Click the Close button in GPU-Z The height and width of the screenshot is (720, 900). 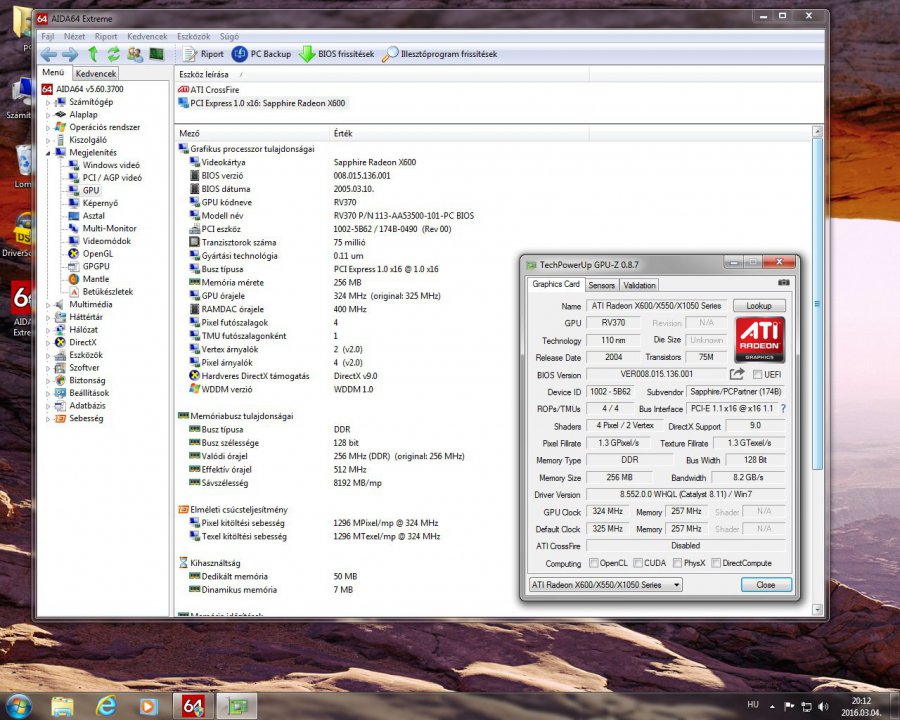coord(765,585)
